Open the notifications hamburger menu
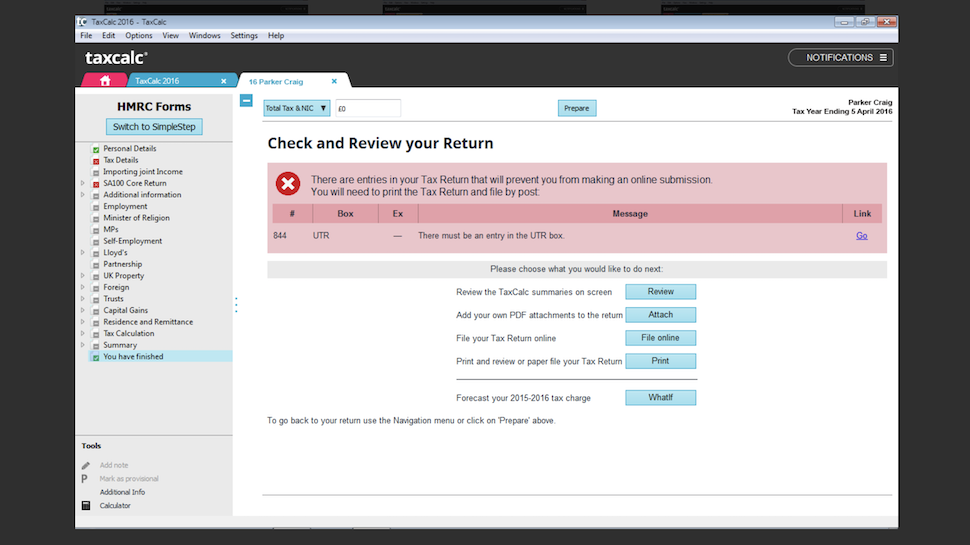The height and width of the screenshot is (545, 970). [883, 58]
